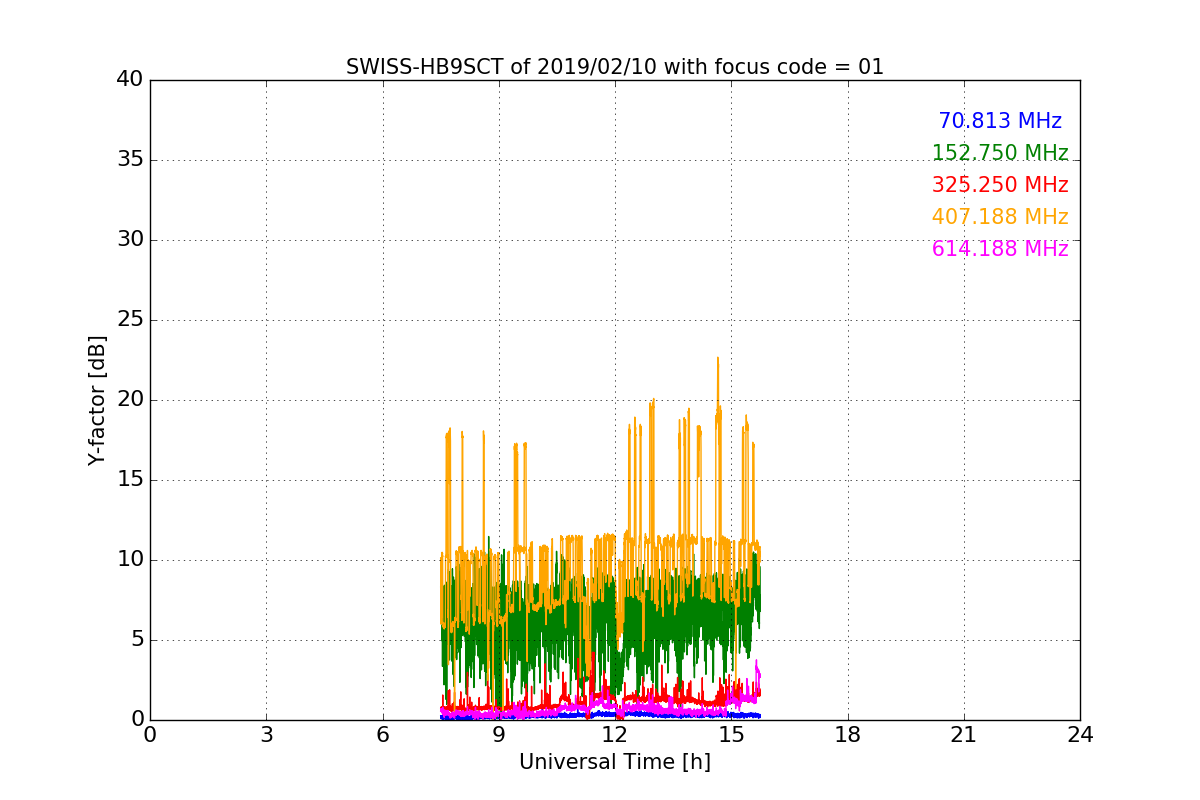Click the Universal Time [h] axis label
The height and width of the screenshot is (800, 1200).
(x=615, y=762)
